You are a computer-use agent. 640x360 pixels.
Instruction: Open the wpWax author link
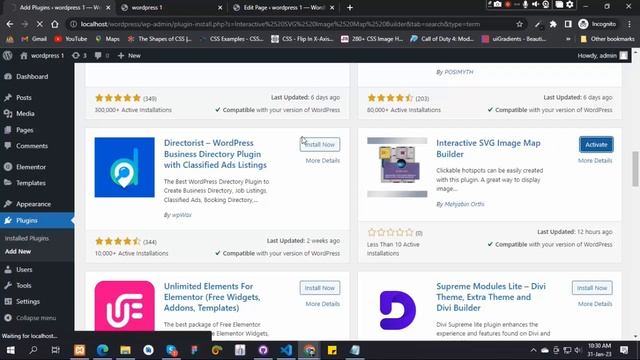(x=181, y=215)
